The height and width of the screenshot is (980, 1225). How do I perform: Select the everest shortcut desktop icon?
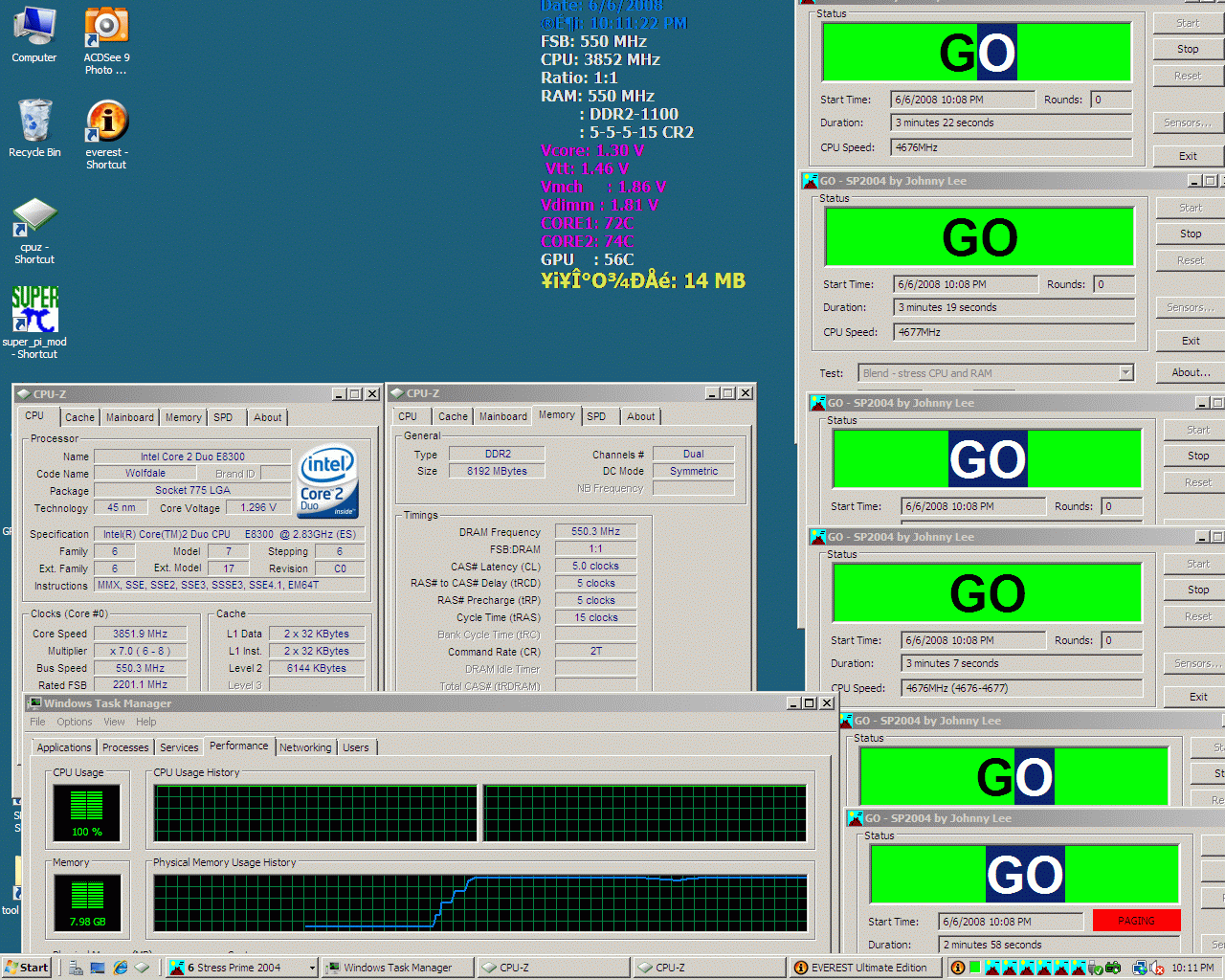coord(106,135)
